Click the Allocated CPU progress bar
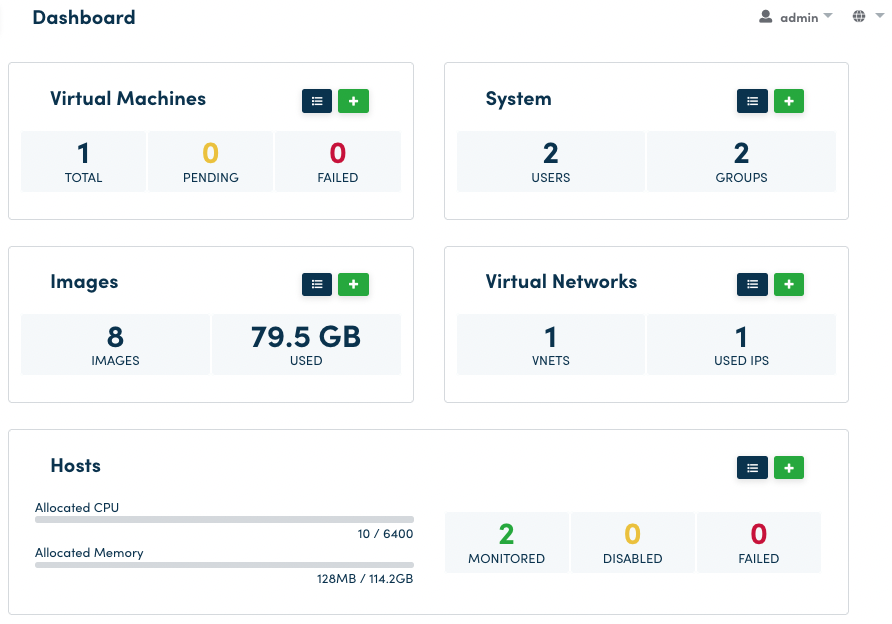This screenshot has width=892, height=624. pos(224,520)
